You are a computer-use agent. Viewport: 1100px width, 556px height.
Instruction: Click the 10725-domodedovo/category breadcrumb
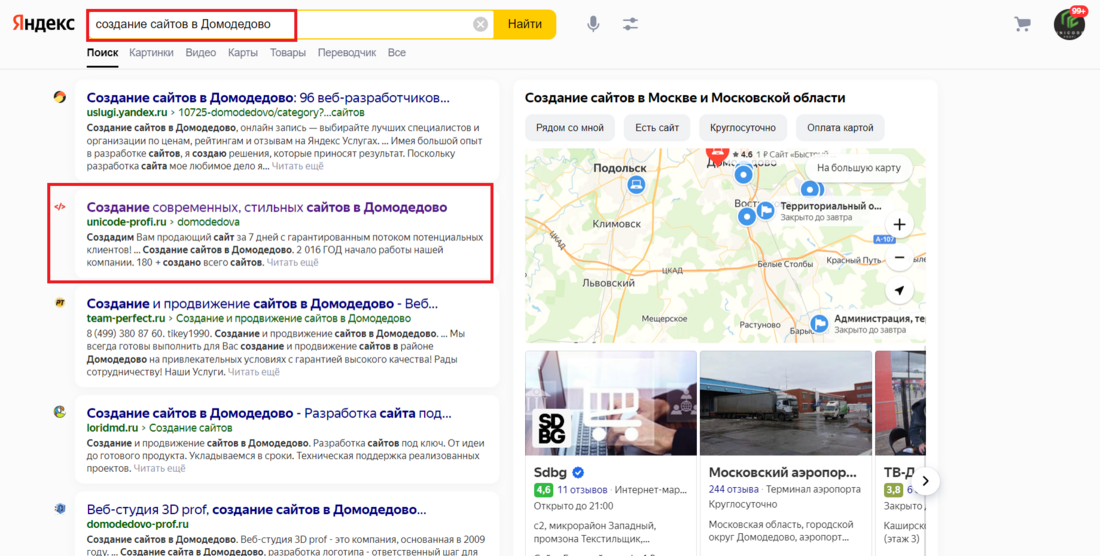(271, 112)
